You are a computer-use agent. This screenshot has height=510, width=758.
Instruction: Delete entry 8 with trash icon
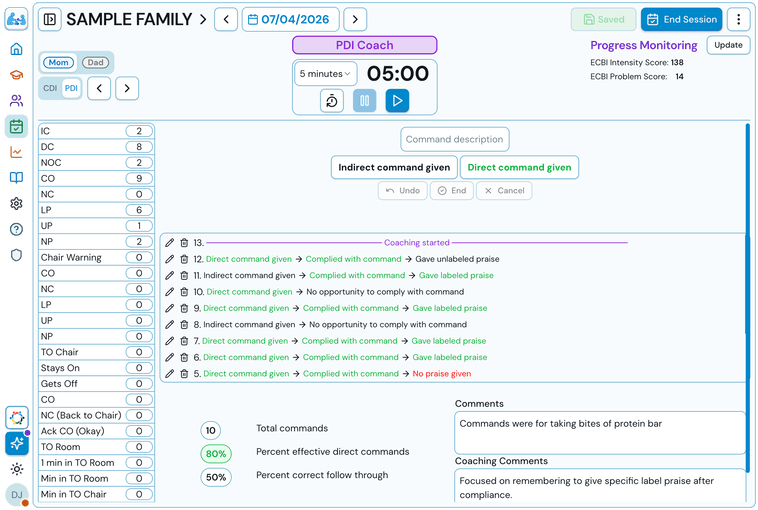point(184,325)
